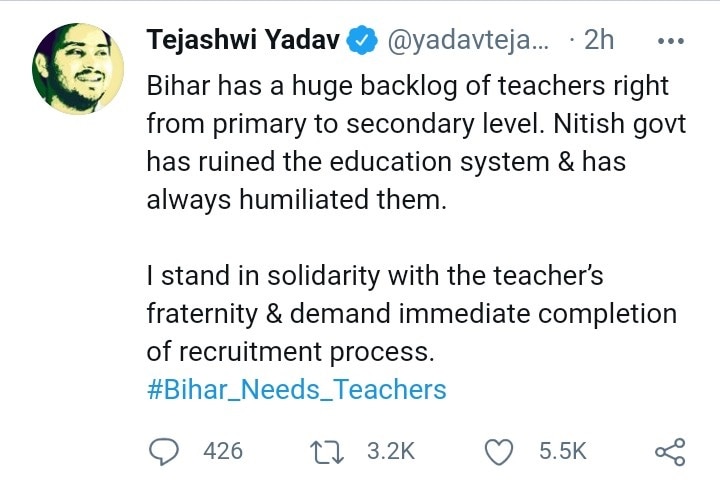Click the text 'of recruitment process.'
The width and height of the screenshot is (720, 491).
click(x=291, y=352)
